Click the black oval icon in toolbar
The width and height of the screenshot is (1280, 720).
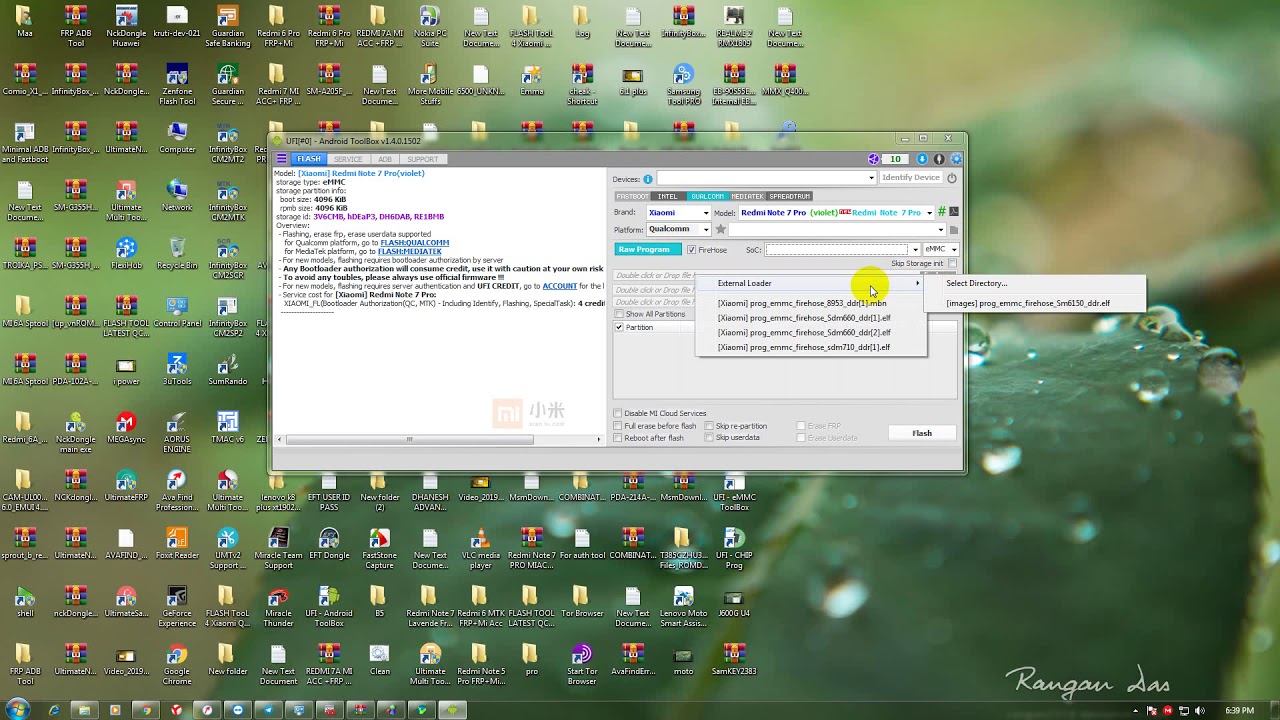pos(939,159)
